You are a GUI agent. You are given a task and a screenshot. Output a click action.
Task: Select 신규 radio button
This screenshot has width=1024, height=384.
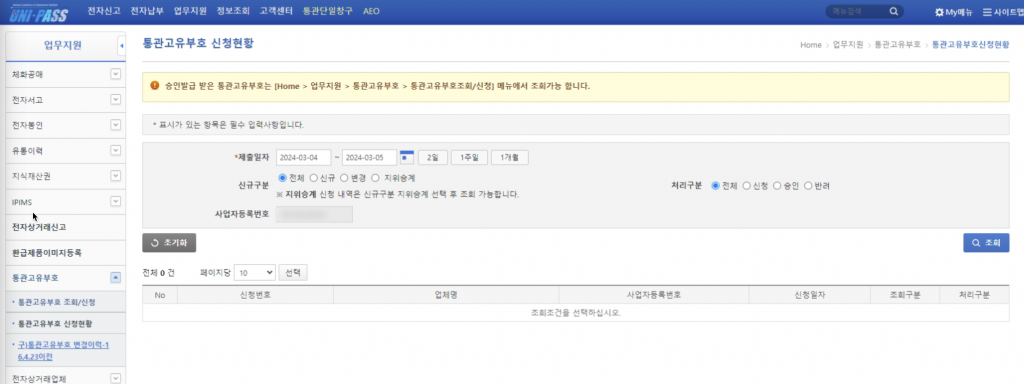[x=313, y=177]
